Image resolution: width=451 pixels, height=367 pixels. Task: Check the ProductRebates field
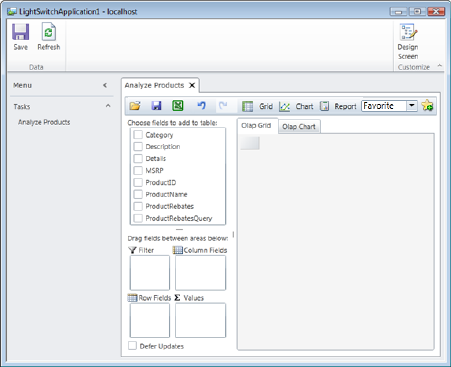tap(138, 206)
